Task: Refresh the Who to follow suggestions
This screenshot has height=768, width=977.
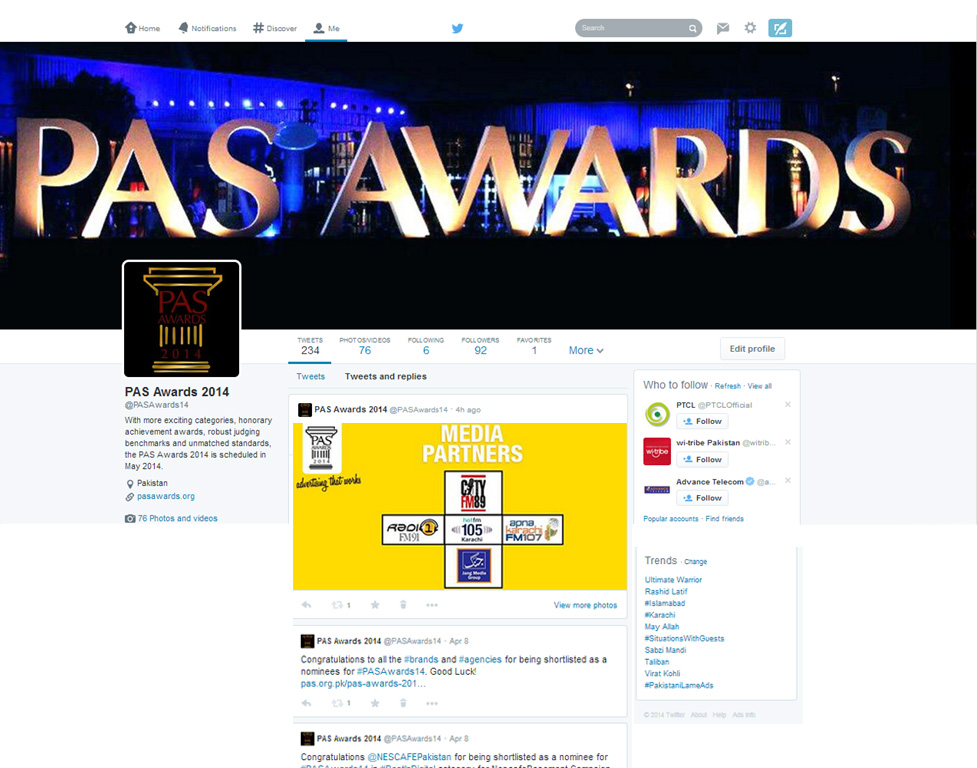Action: click(x=728, y=386)
